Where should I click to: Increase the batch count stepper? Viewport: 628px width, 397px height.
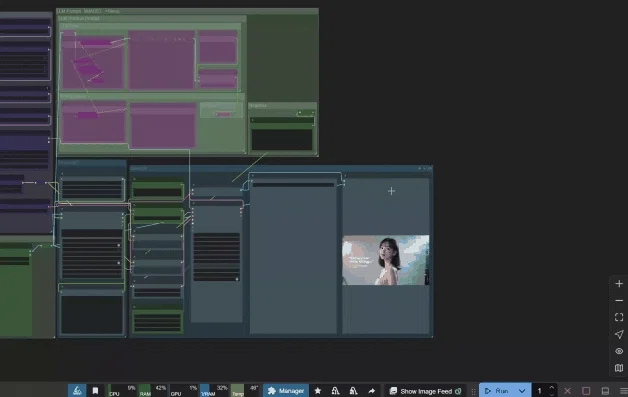[x=552, y=387]
